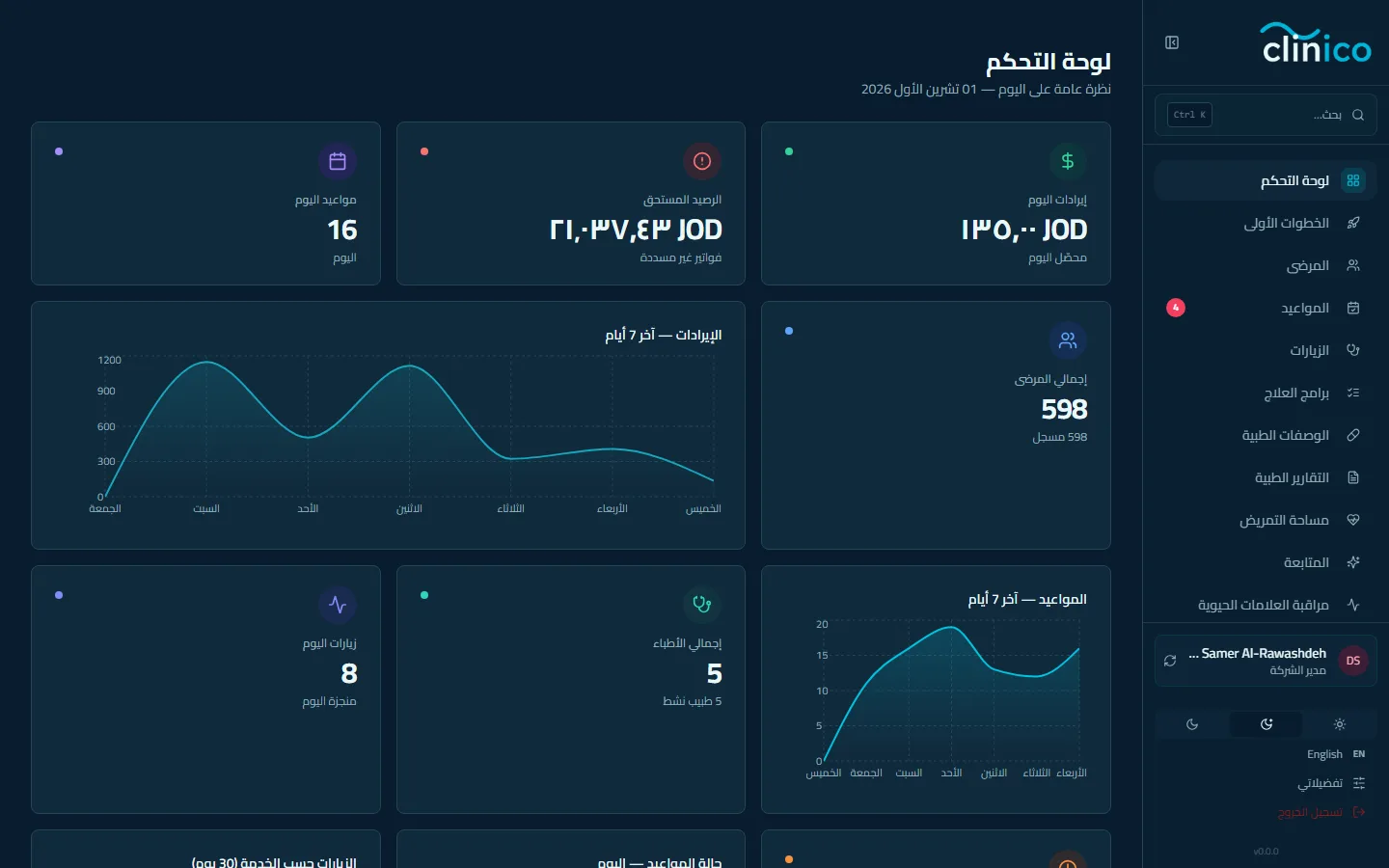Switch to light theme with the sun toggle
Screen dimensions: 1389x868
coord(1339,724)
